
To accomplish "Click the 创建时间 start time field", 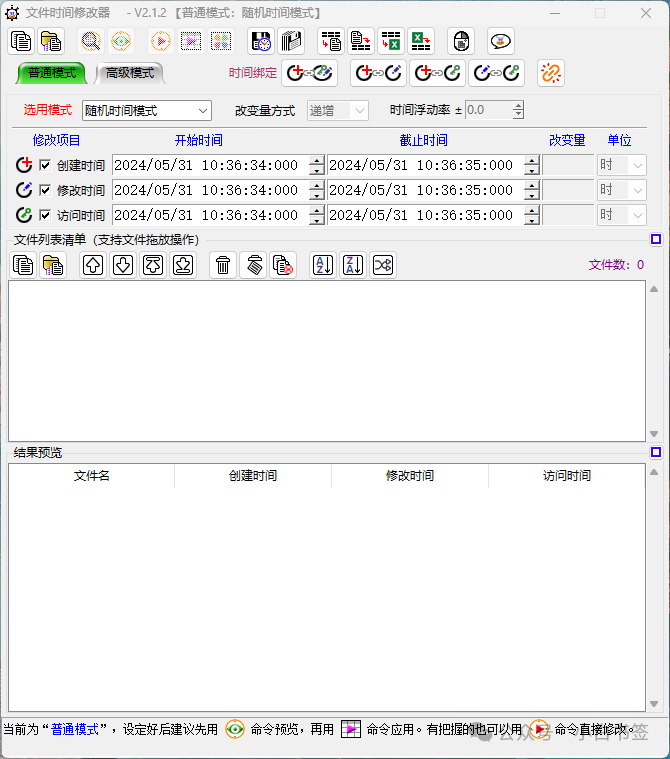I will (210, 165).
